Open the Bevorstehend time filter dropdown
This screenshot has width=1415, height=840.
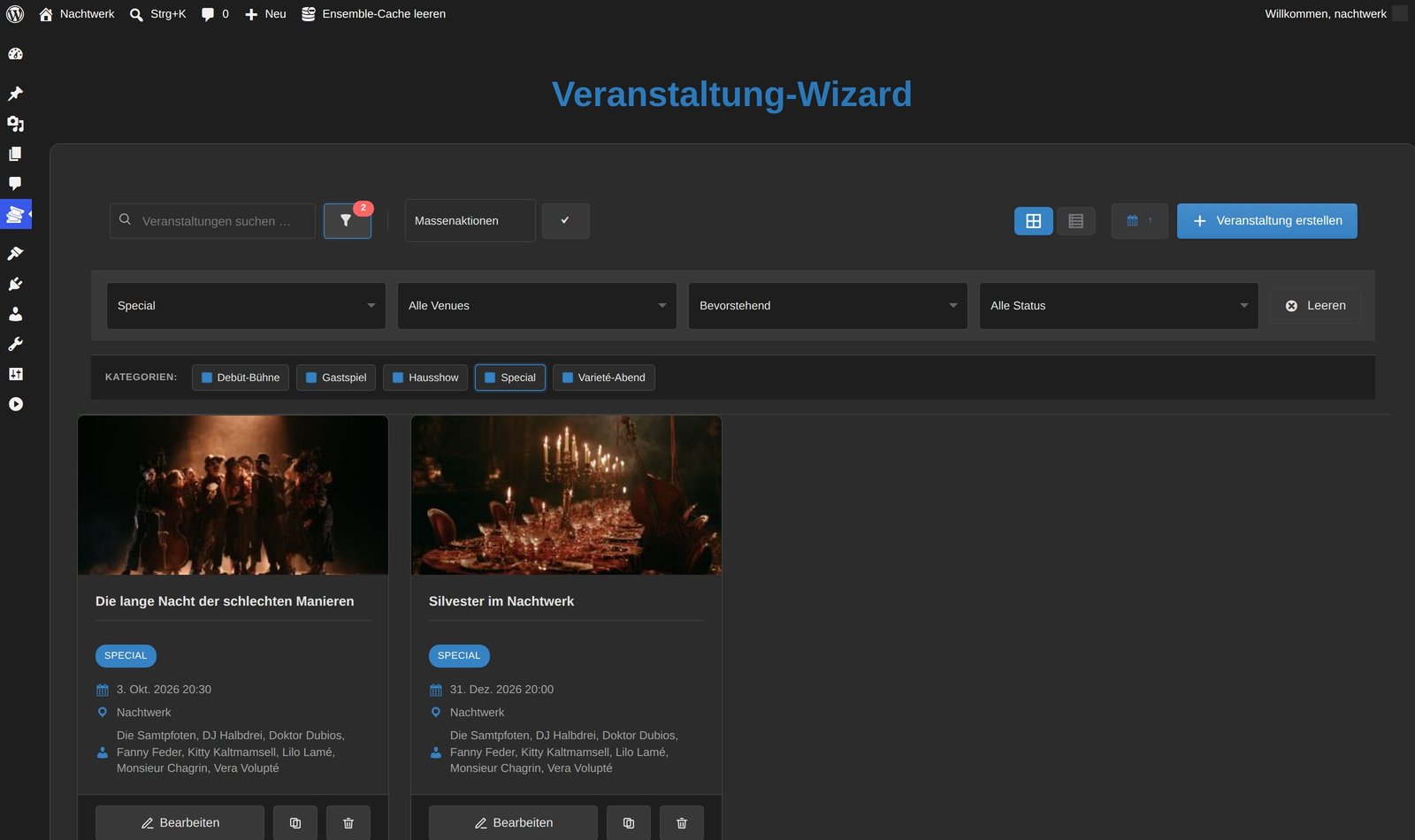point(828,306)
